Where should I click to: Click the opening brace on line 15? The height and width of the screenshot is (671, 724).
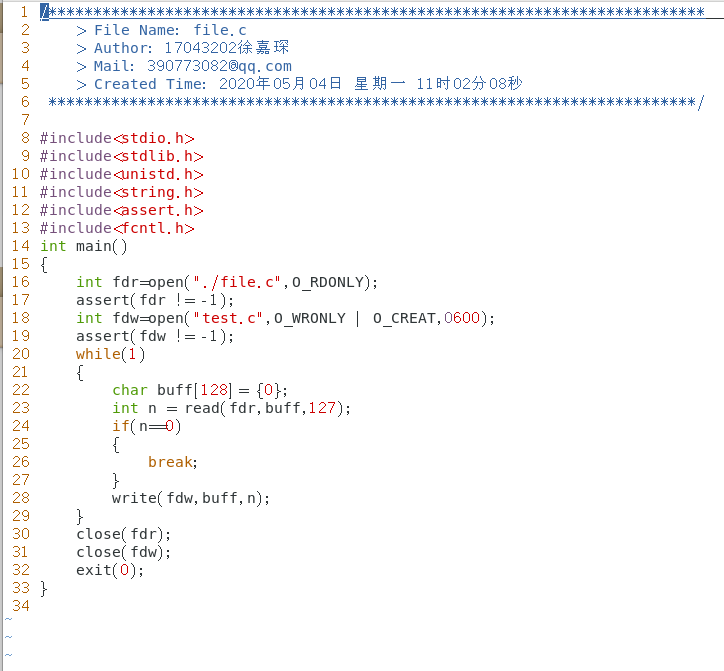coord(44,265)
